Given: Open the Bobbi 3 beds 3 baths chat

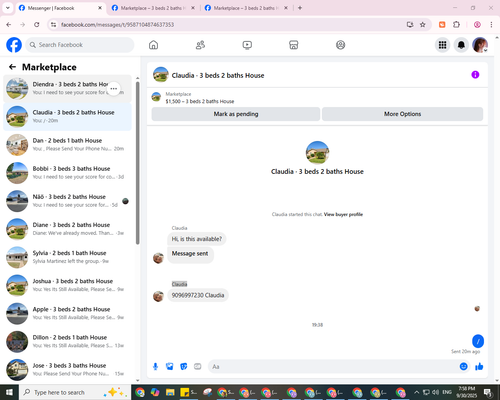Looking at the screenshot, I should (67, 173).
